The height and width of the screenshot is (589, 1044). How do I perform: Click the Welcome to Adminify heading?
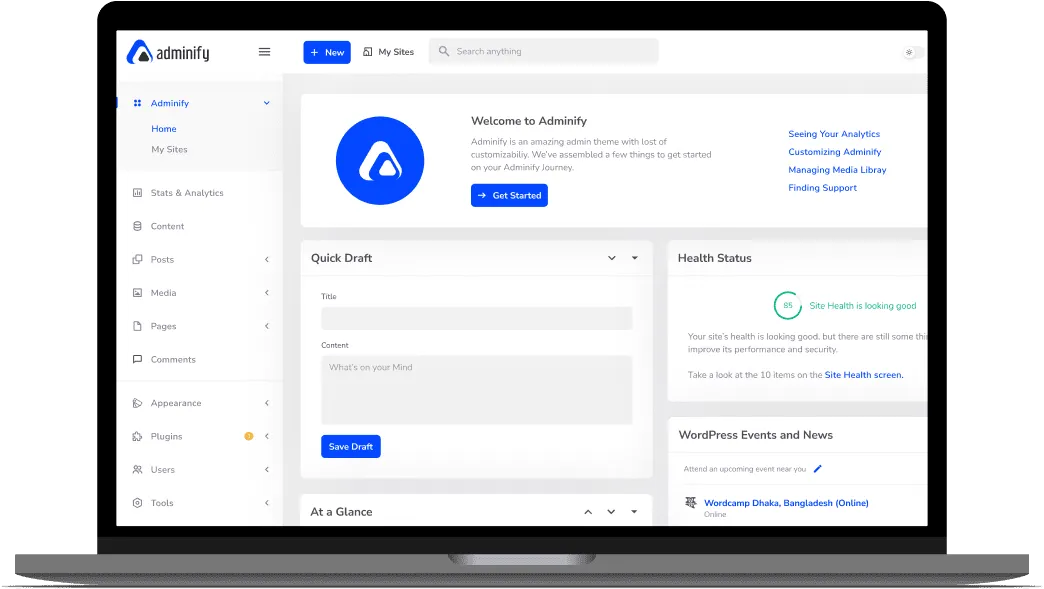529,121
